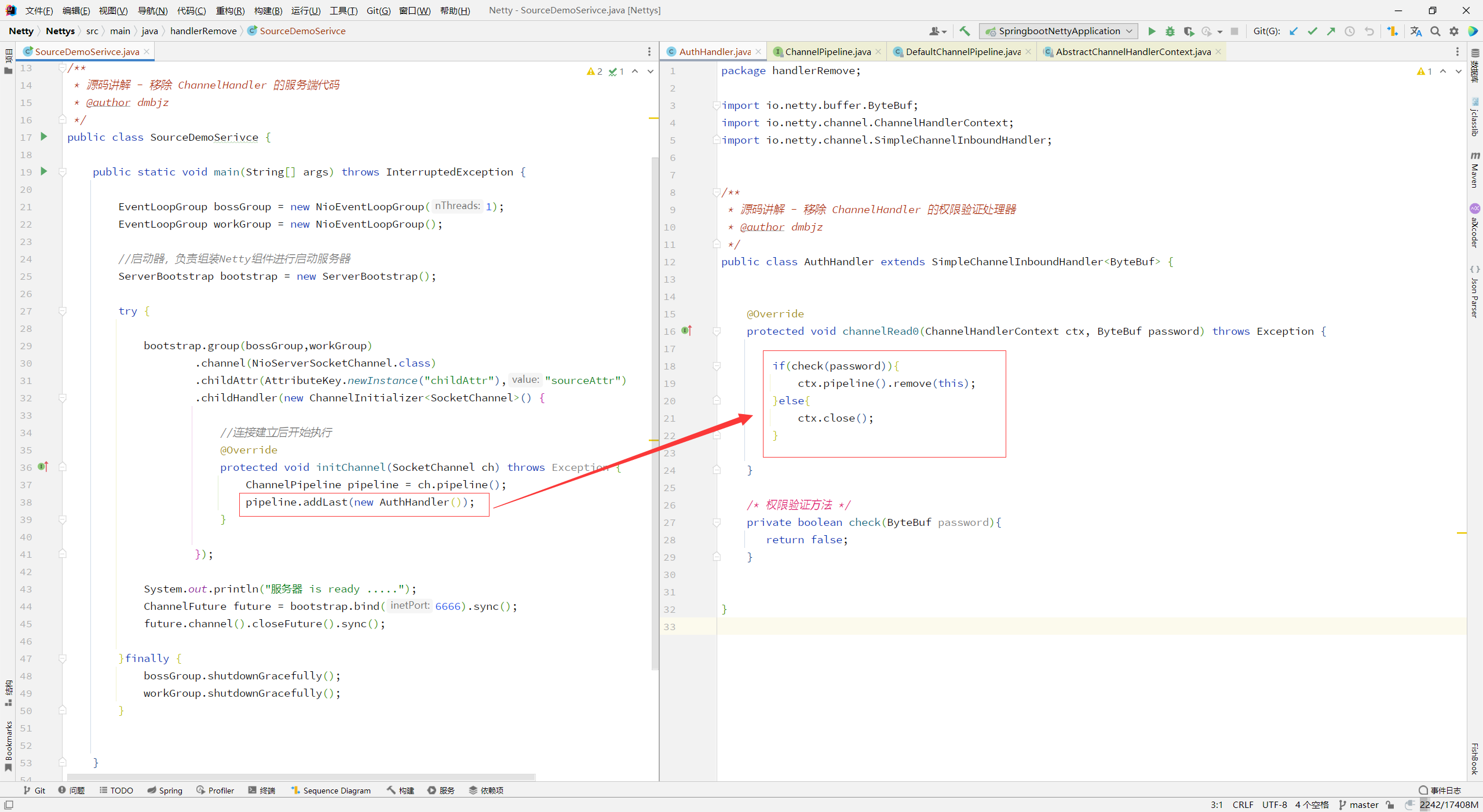Click the memory indicator 2242/17408M

tap(1448, 805)
